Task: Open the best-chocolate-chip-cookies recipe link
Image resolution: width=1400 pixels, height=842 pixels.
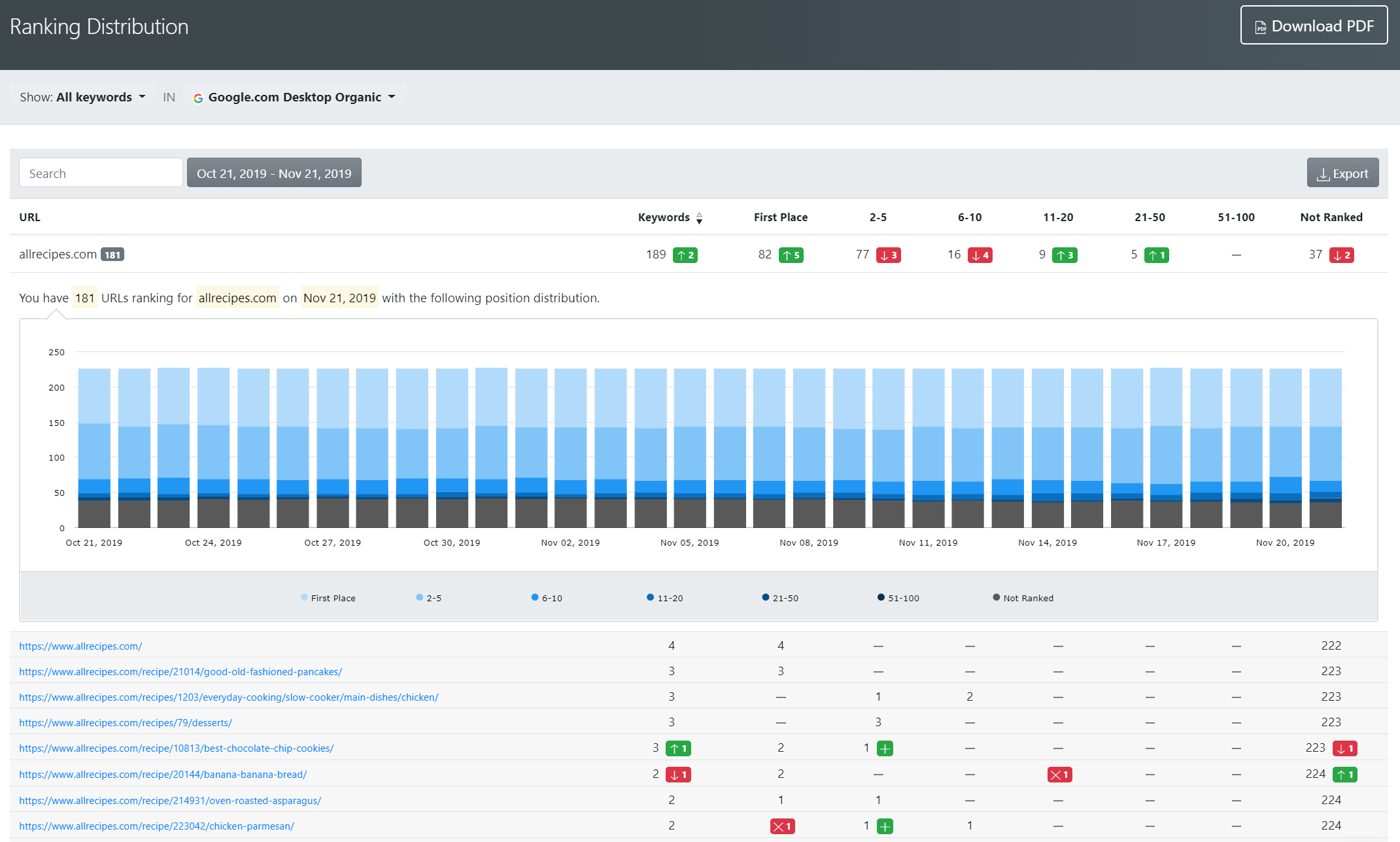Action: 177,748
